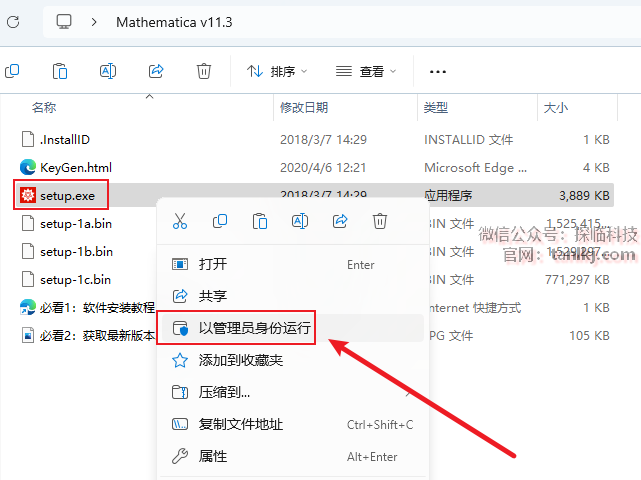This screenshot has height=480, width=641.
Task: Click the file icon of setup-1c.bin
Action: click(28, 279)
